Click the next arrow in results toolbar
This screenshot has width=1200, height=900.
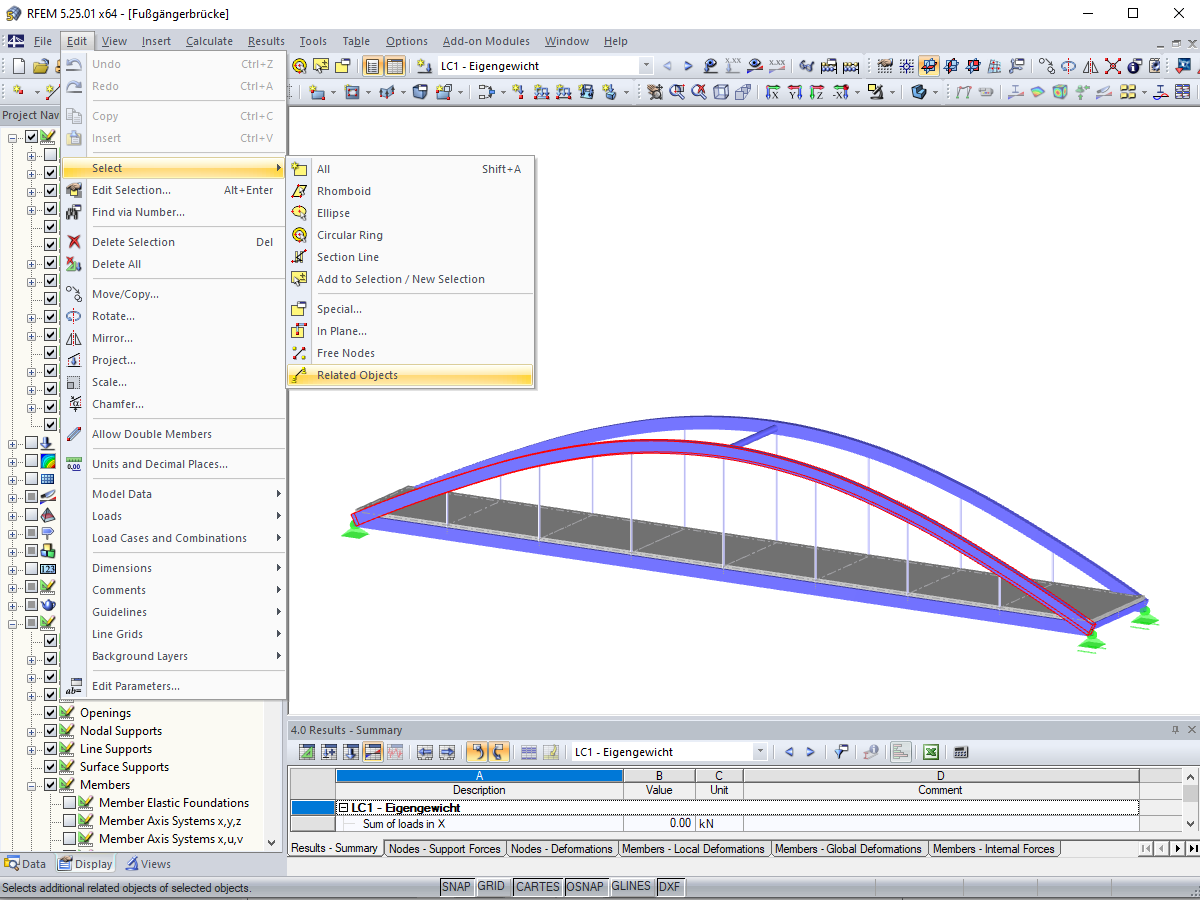pos(811,752)
